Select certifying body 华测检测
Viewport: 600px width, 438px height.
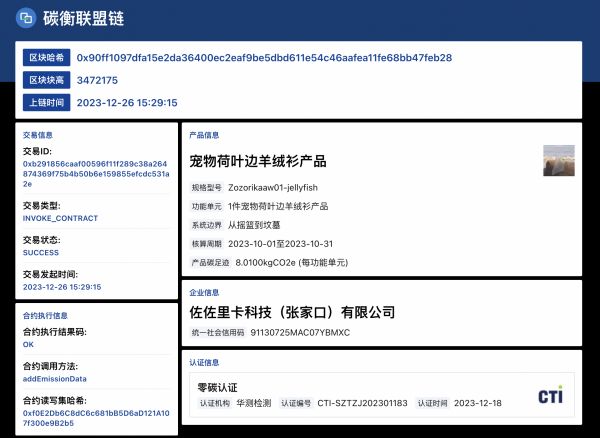pyautogui.click(x=254, y=403)
